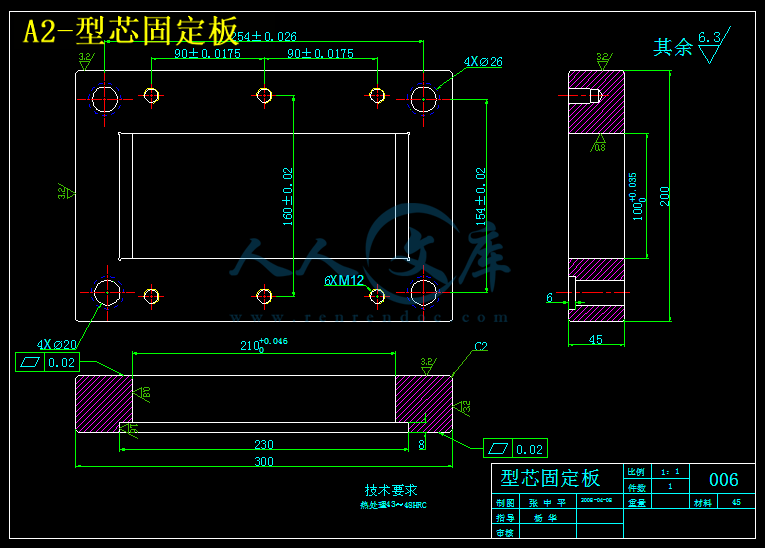
Task: Click the 比例 label cell
Action: coord(636,472)
